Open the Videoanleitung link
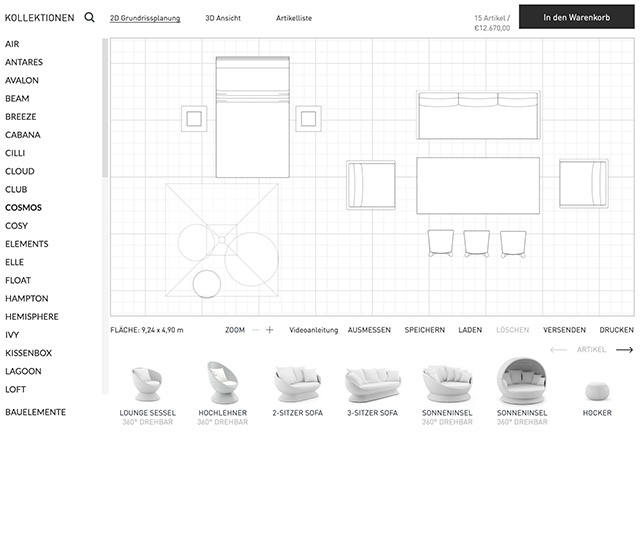Image resolution: width=640 pixels, height=555 pixels. tap(314, 330)
